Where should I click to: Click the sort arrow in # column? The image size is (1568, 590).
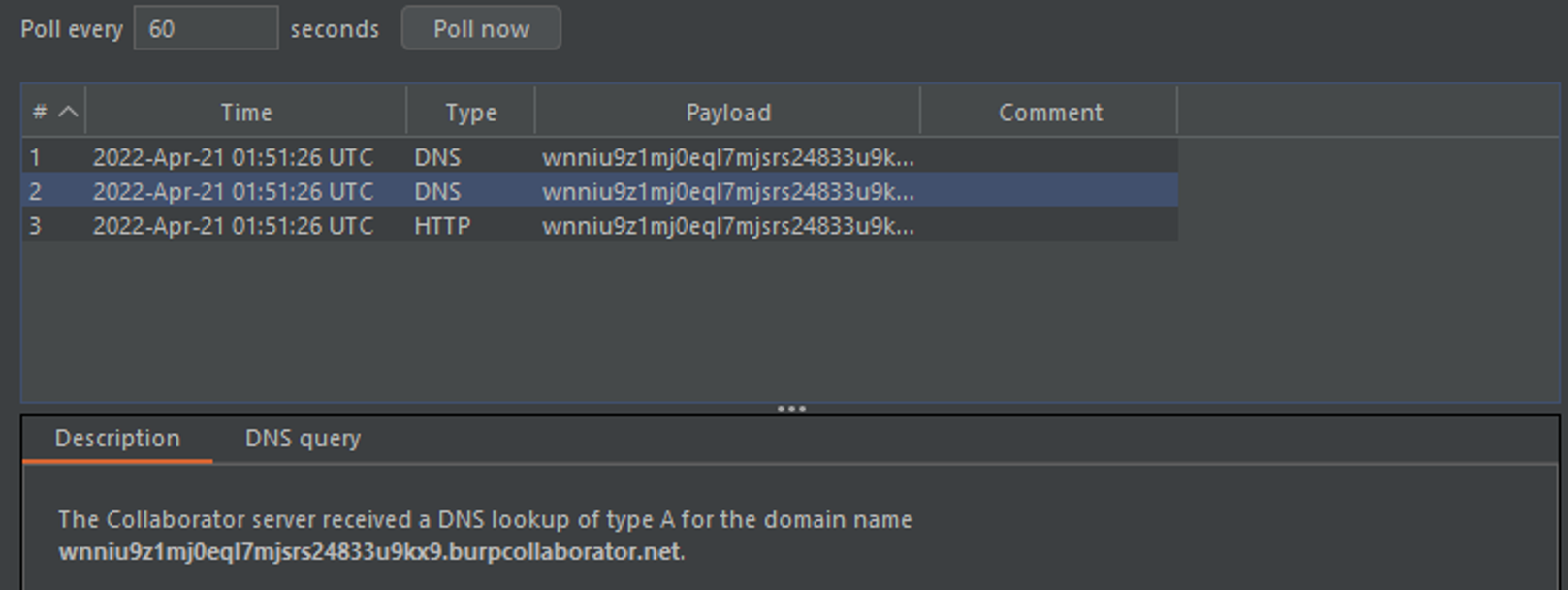pyautogui.click(x=68, y=112)
